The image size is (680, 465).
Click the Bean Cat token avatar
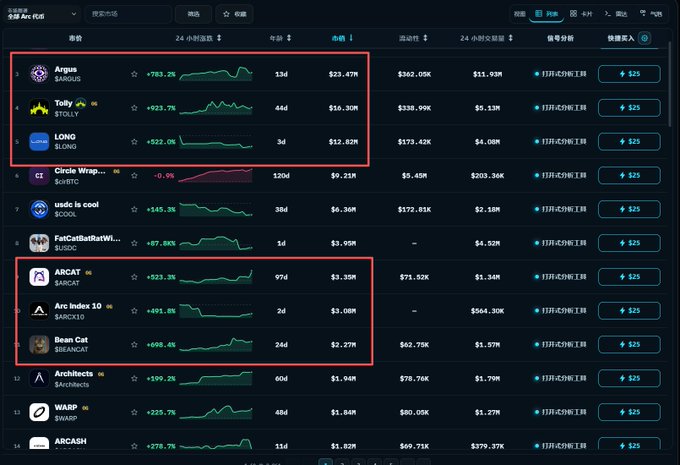[39, 344]
